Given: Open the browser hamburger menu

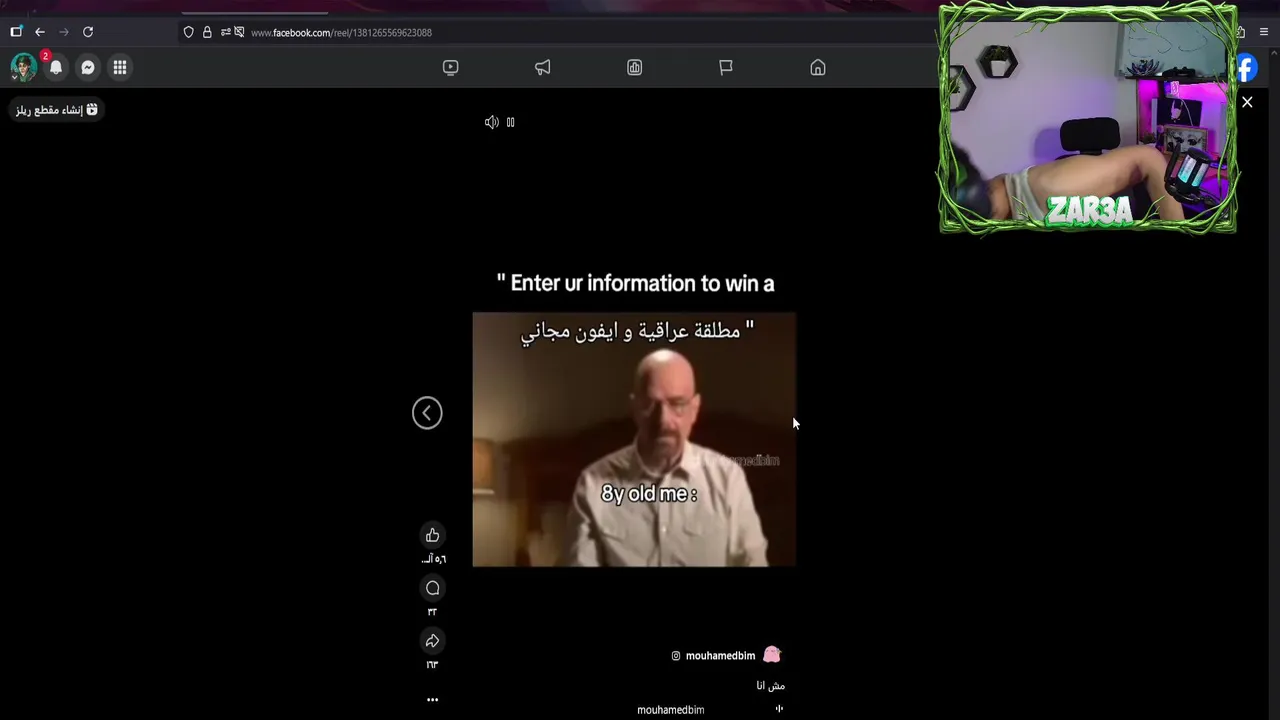Looking at the screenshot, I should 1264,32.
